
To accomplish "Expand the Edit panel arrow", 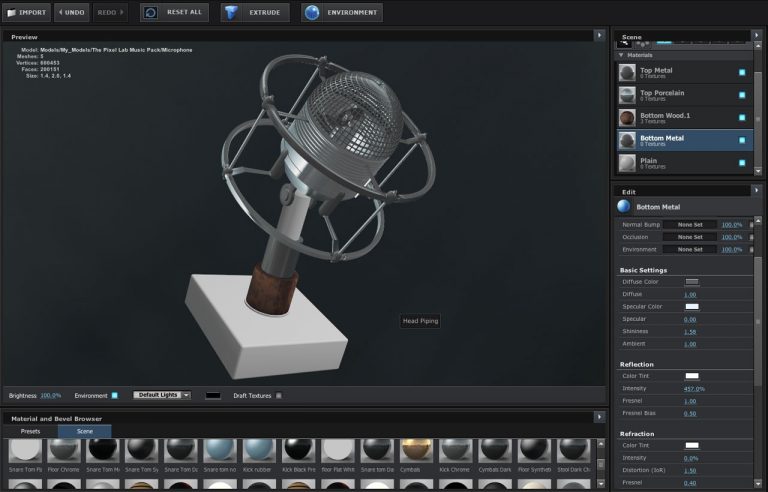I will (756, 190).
